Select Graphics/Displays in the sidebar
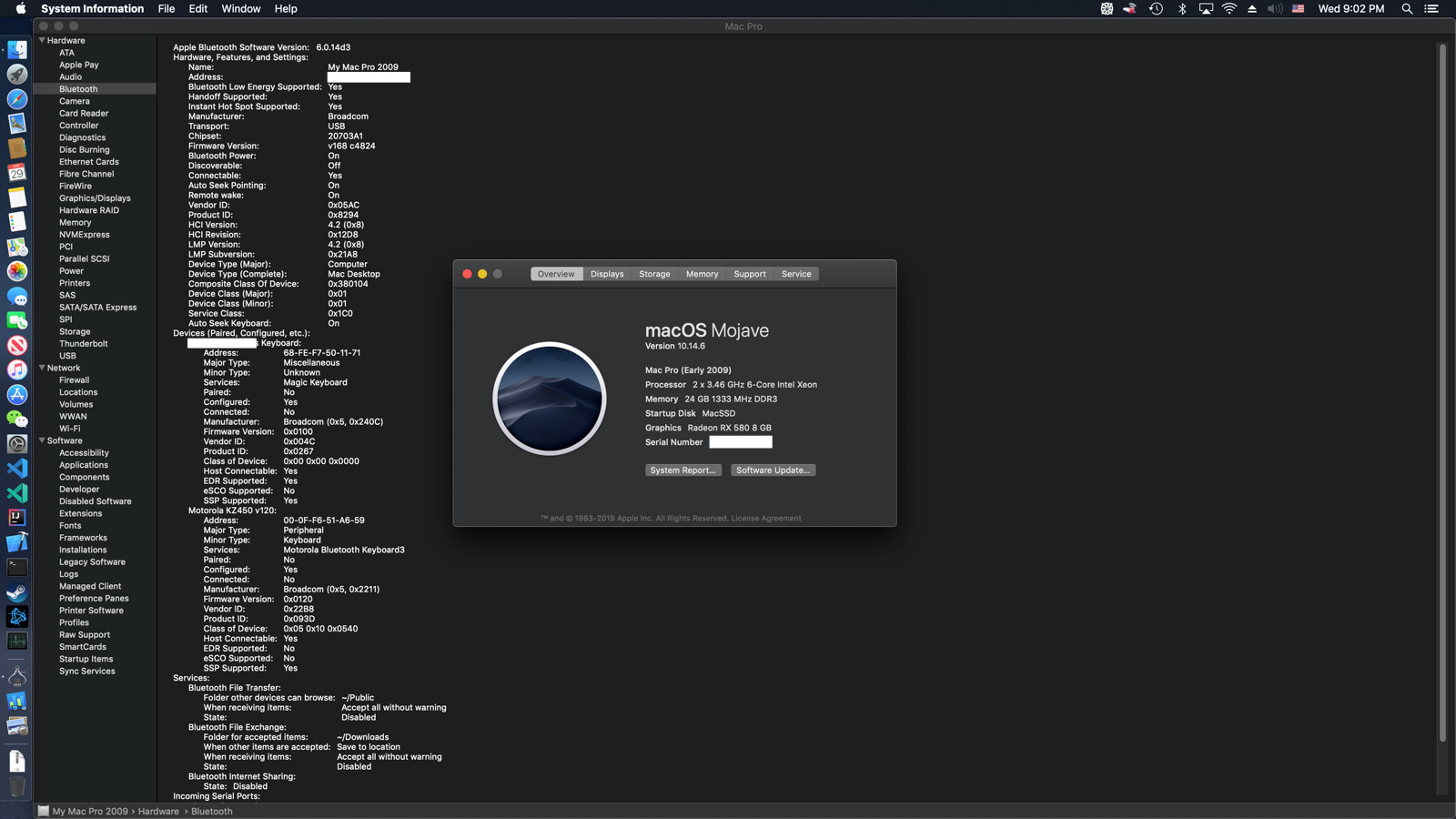 [95, 198]
